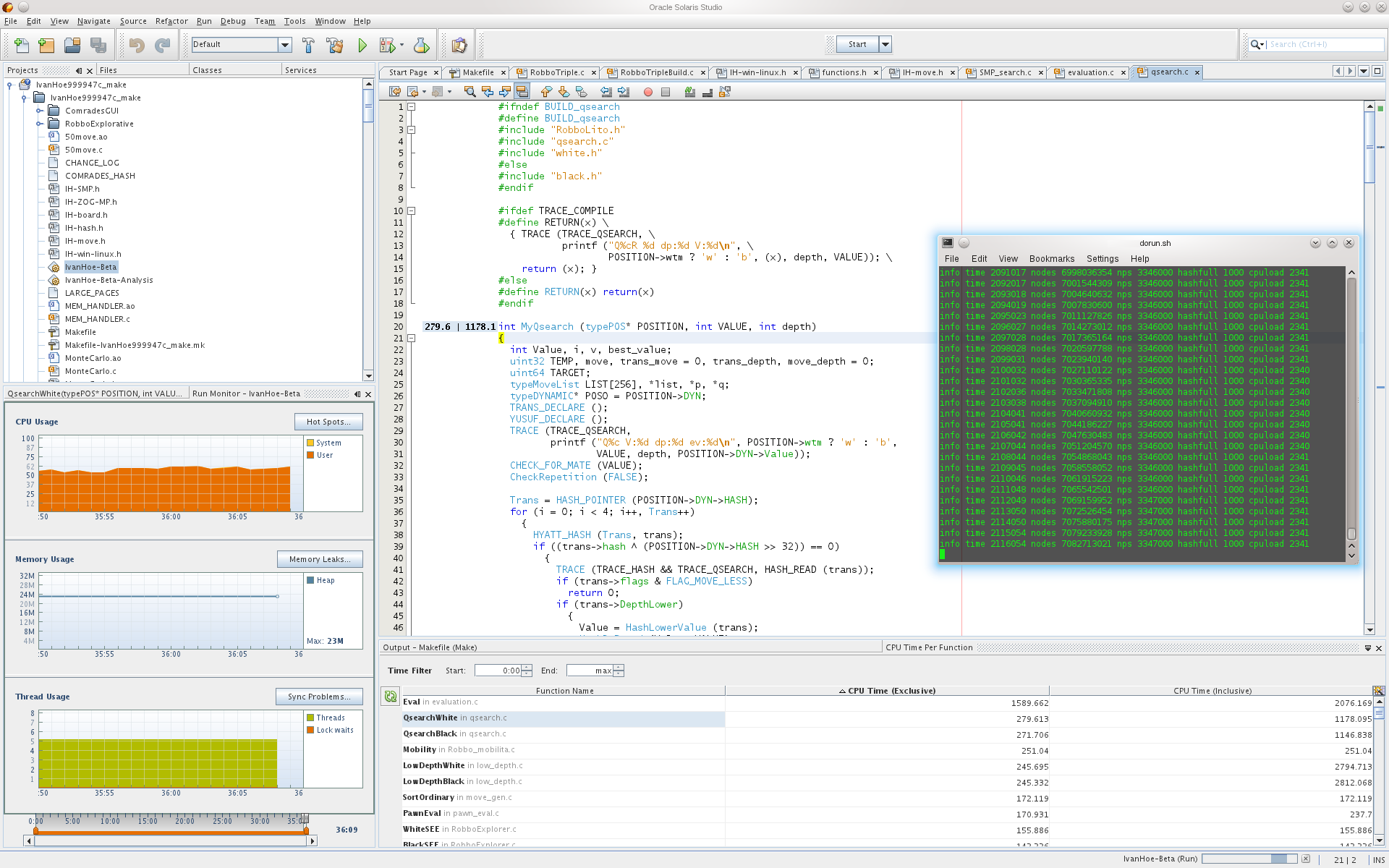Collapse the top IvanHoe999947c_make project node
Viewport: 1389px width, 868px height.
(x=10, y=85)
